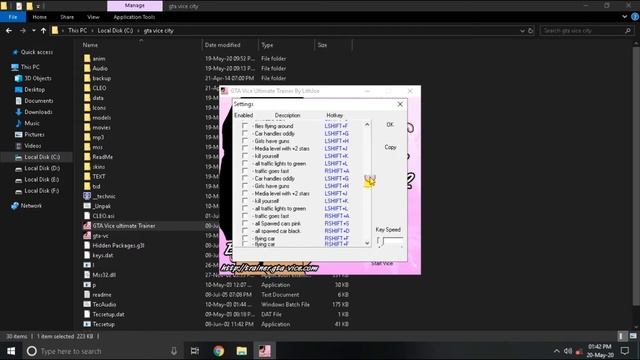This screenshot has height=360, width=640.
Task: Click the Settings list scroll-down arrow
Action: coord(367,243)
